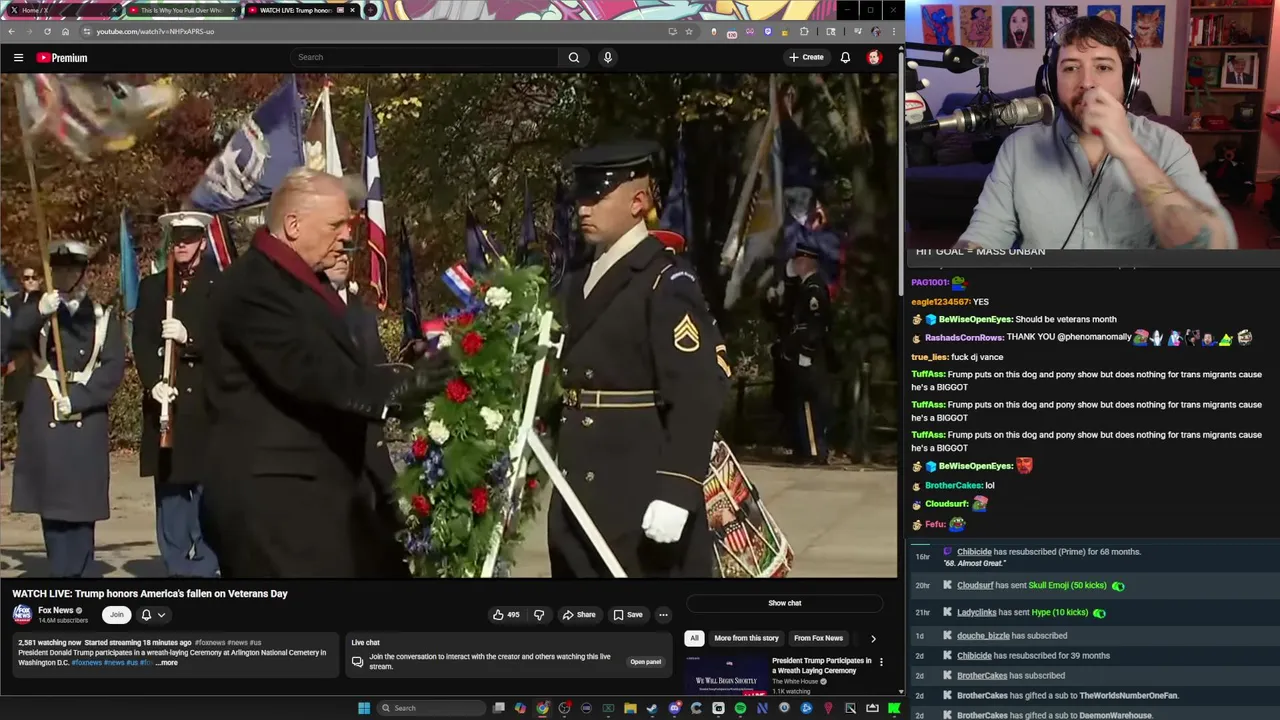The width and height of the screenshot is (1280, 720).
Task: Click the Windows taskbar search box
Action: [430, 708]
